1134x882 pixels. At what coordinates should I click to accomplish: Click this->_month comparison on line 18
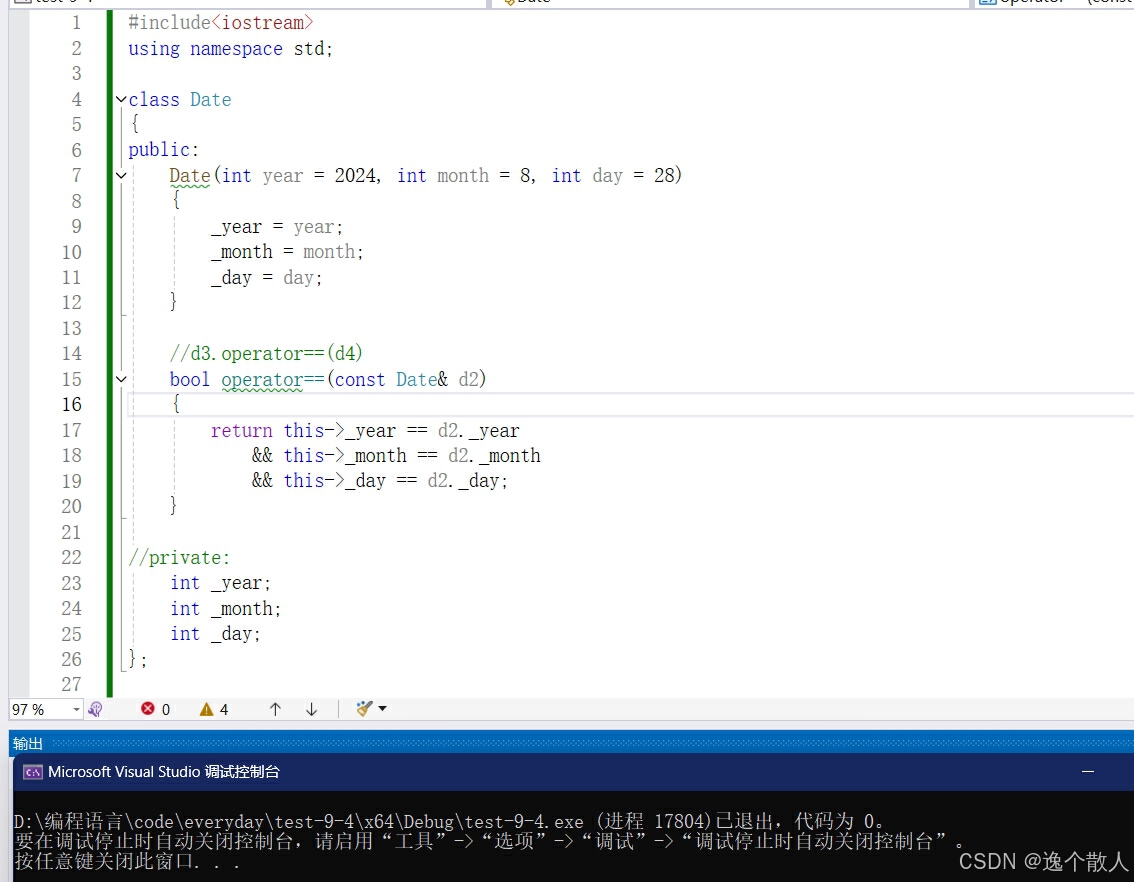point(412,455)
